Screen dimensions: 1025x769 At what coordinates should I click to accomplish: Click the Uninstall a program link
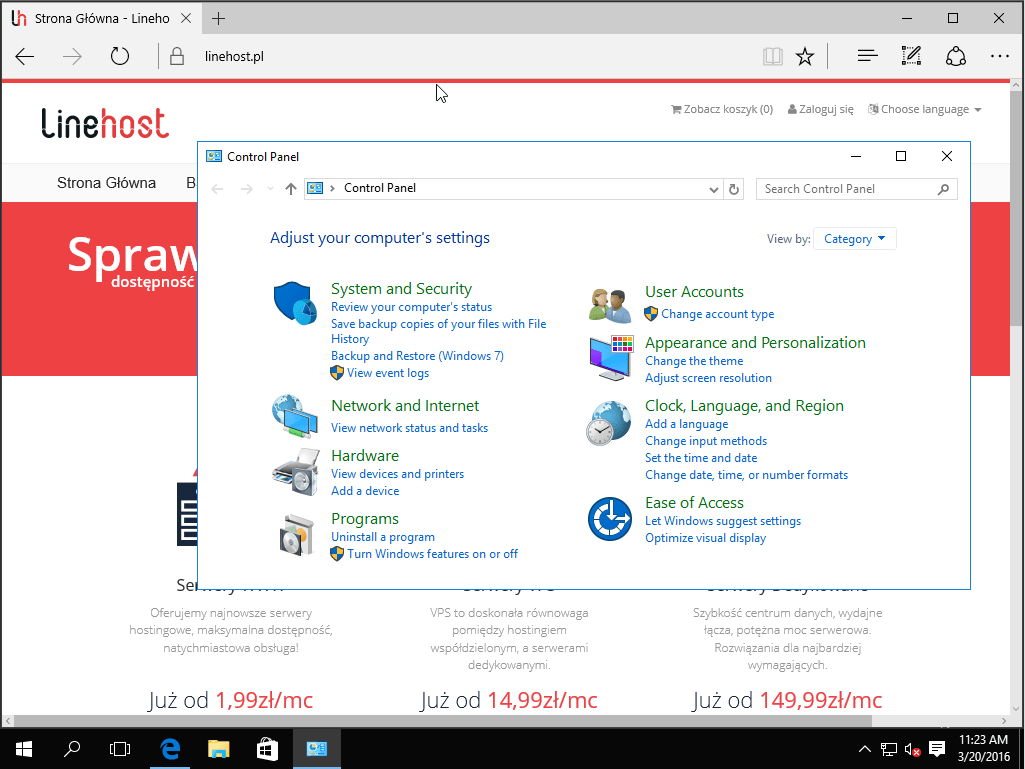coord(383,537)
